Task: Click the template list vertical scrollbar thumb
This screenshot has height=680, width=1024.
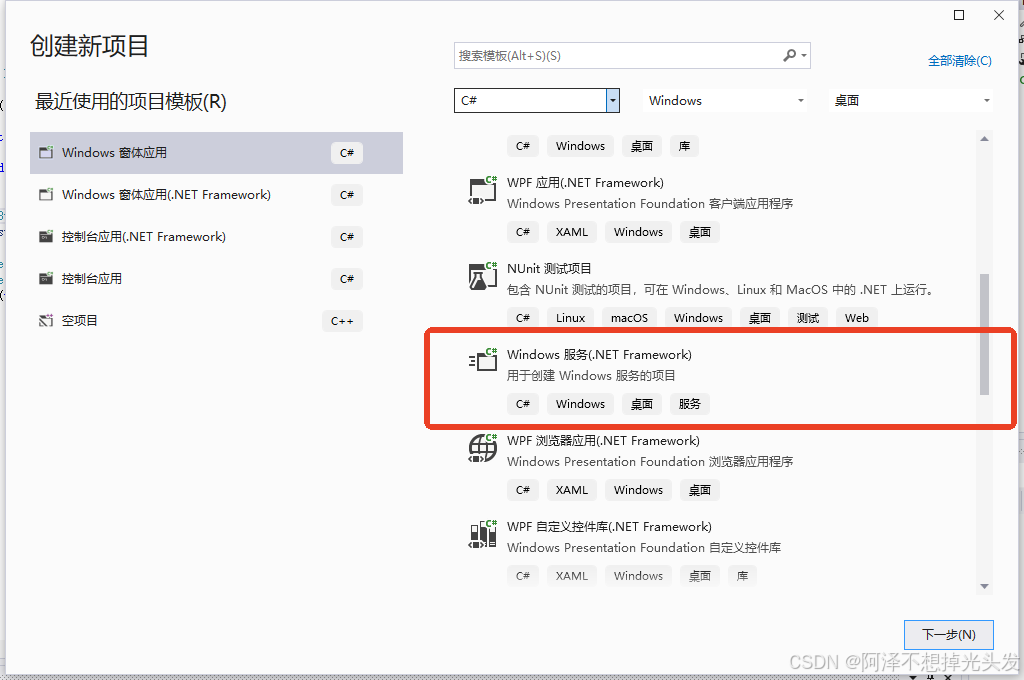Action: pyautogui.click(x=984, y=334)
